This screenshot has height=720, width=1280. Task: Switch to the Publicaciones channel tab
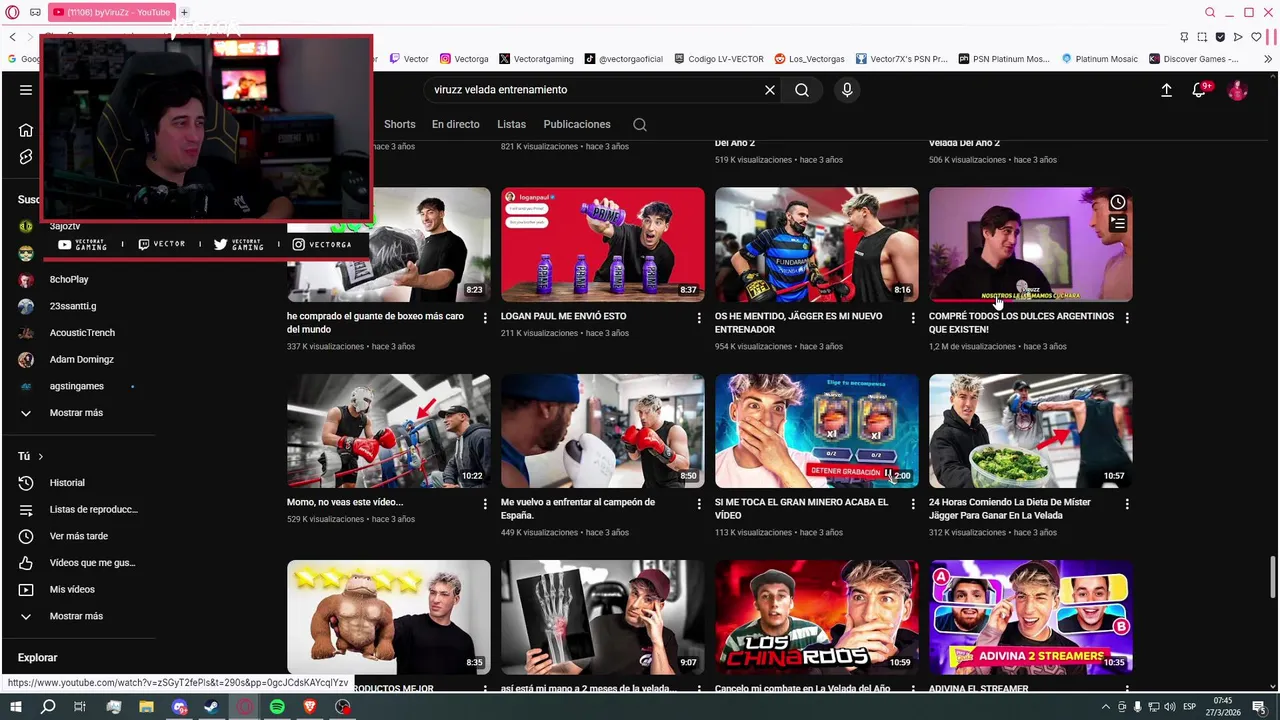tap(577, 125)
